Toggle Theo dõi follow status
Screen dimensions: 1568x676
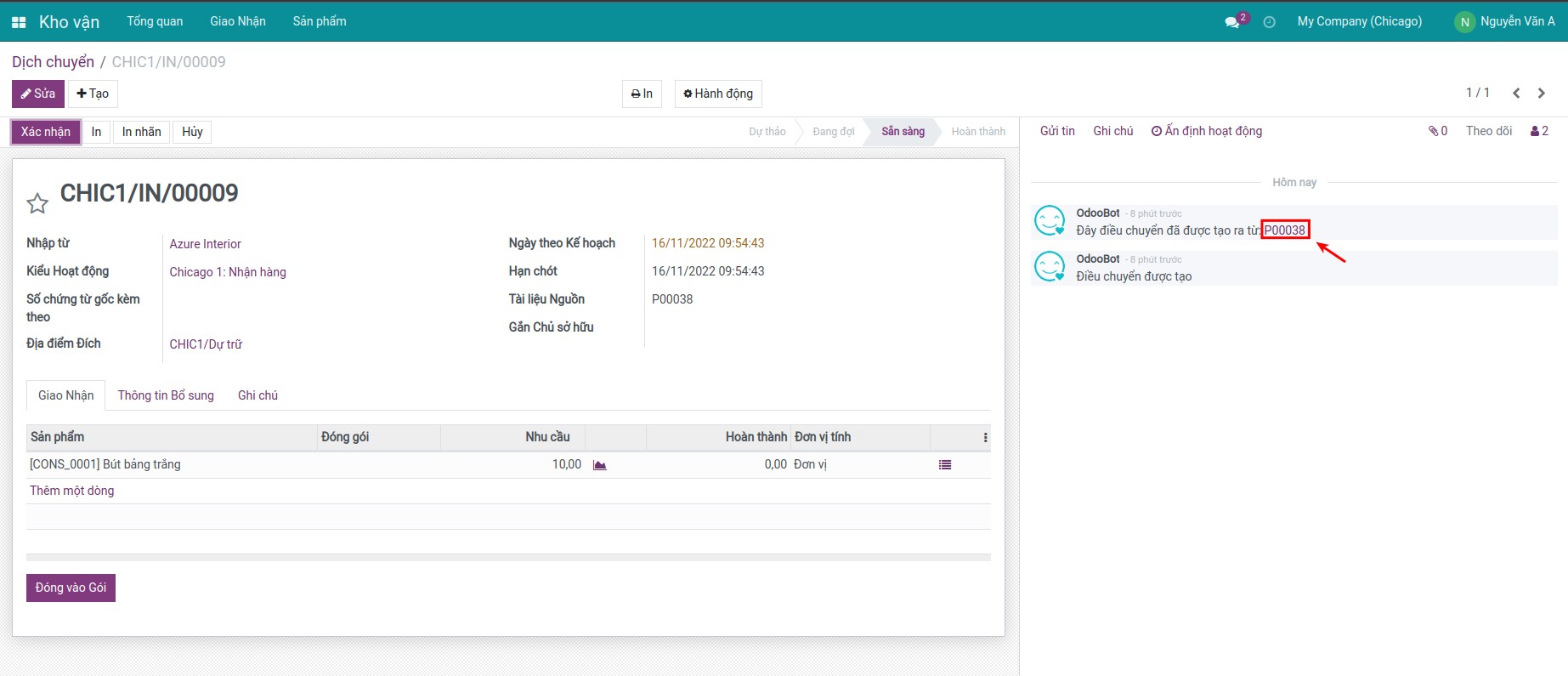1488,131
